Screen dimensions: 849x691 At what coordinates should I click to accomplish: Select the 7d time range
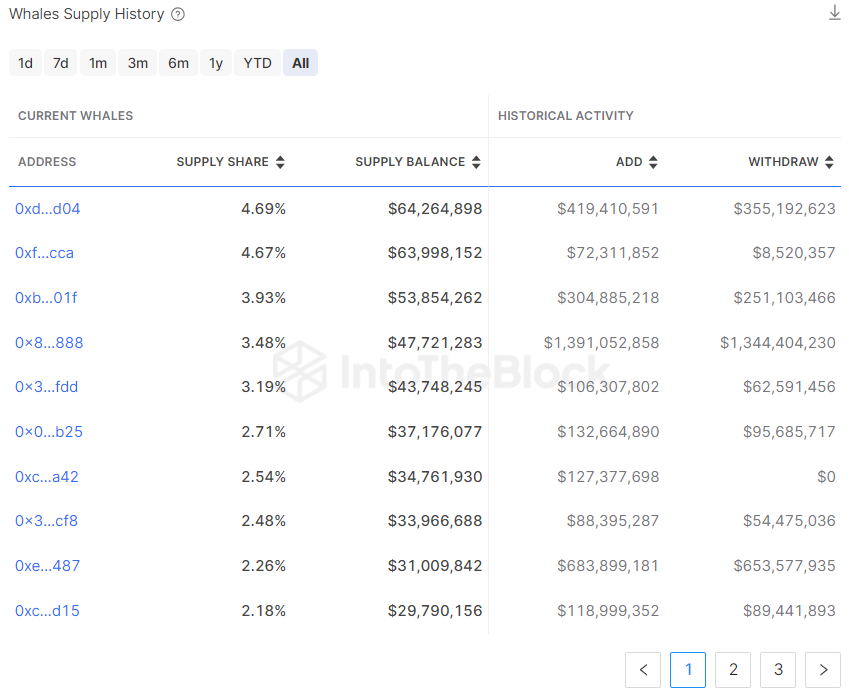61,63
